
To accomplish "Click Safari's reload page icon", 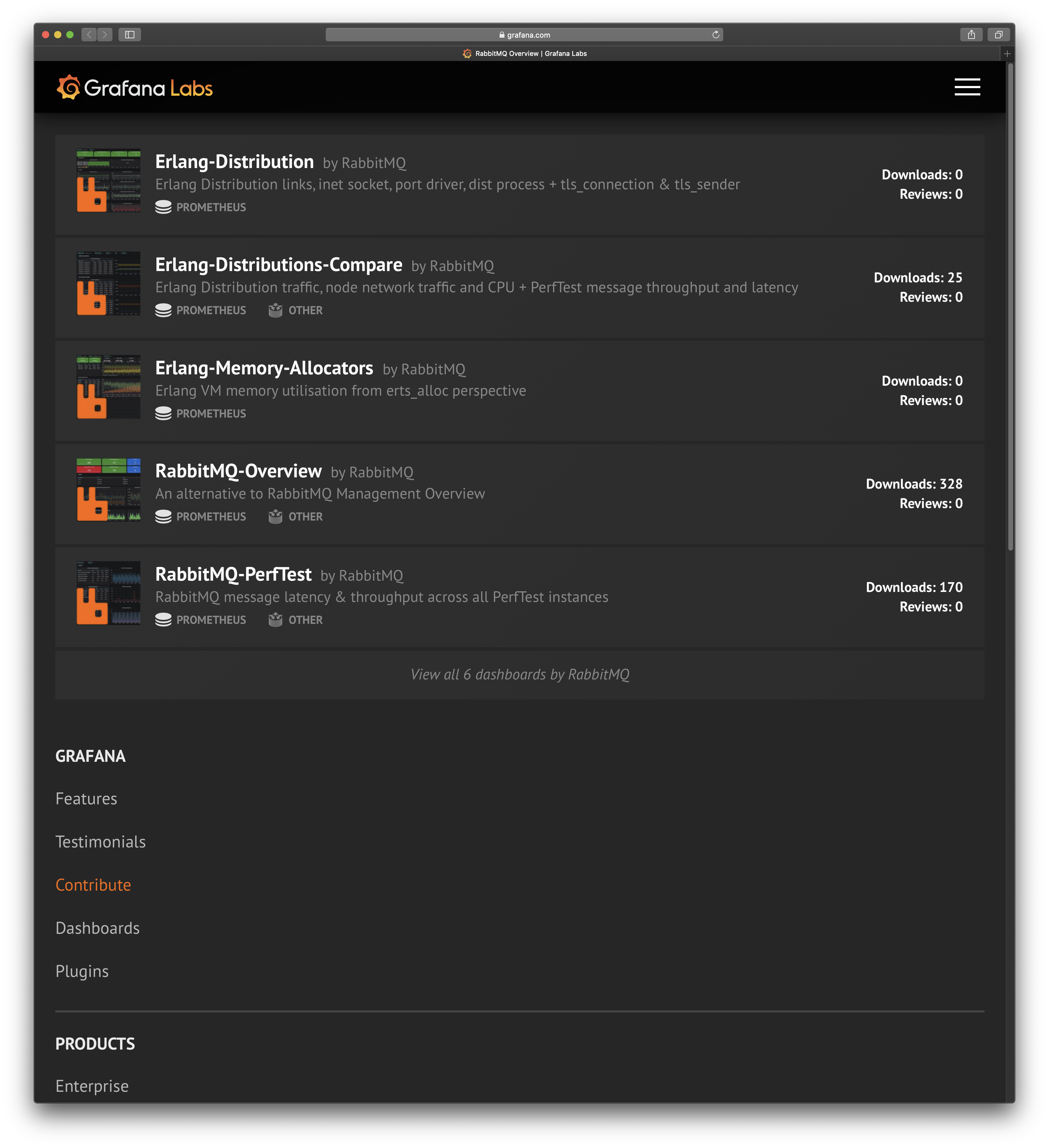I will click(x=715, y=35).
